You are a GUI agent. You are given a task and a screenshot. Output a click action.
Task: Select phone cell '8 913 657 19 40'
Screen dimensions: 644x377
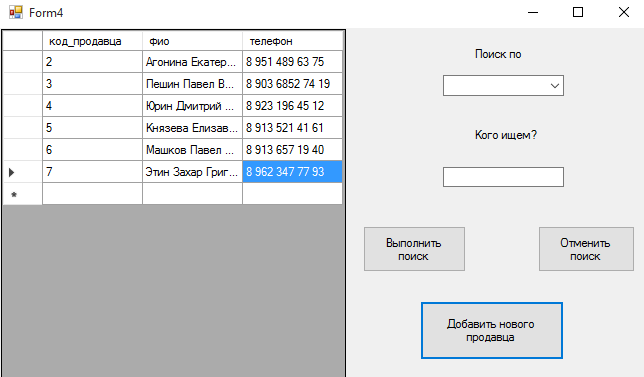(292, 150)
